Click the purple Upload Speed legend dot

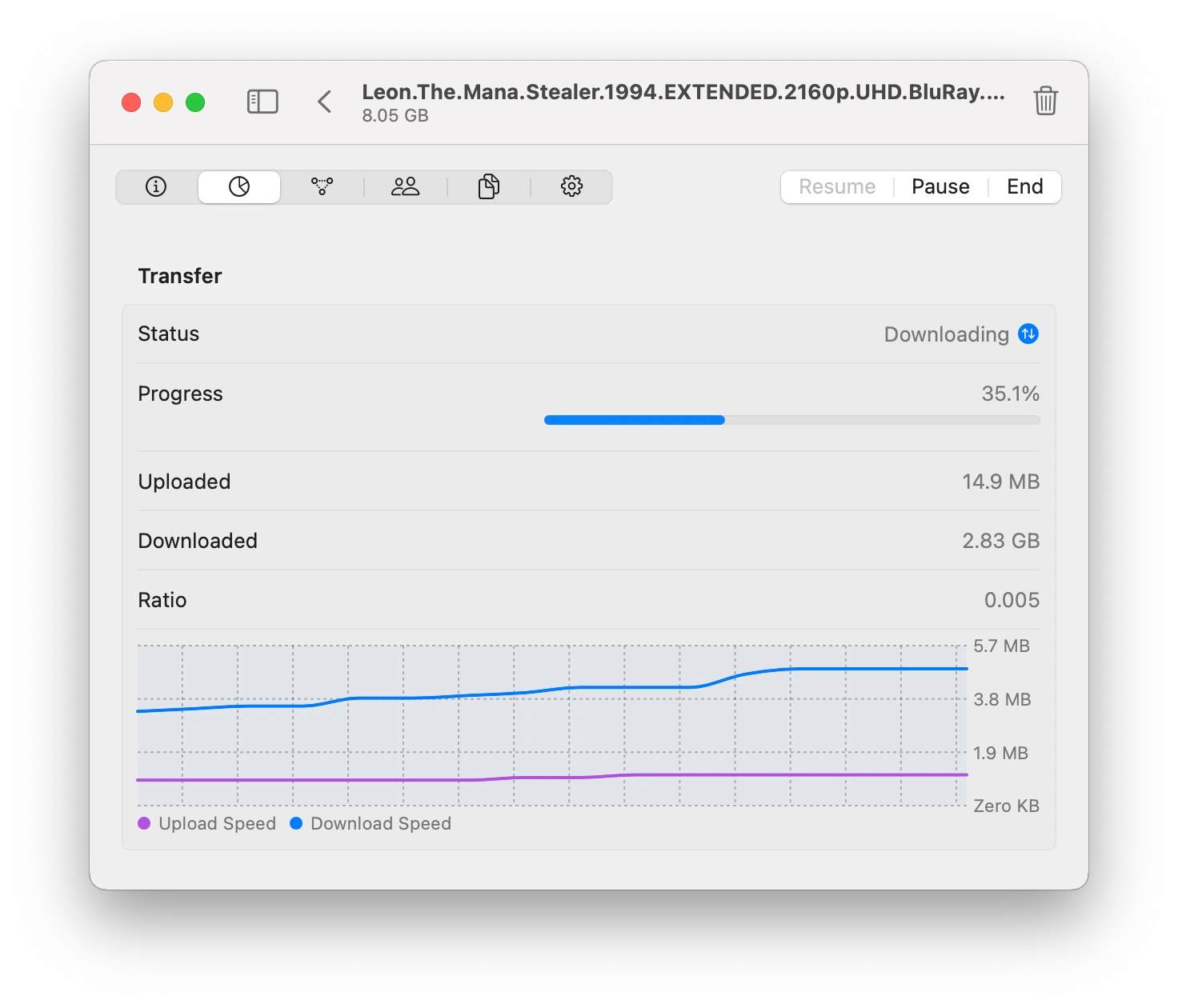pos(144,823)
